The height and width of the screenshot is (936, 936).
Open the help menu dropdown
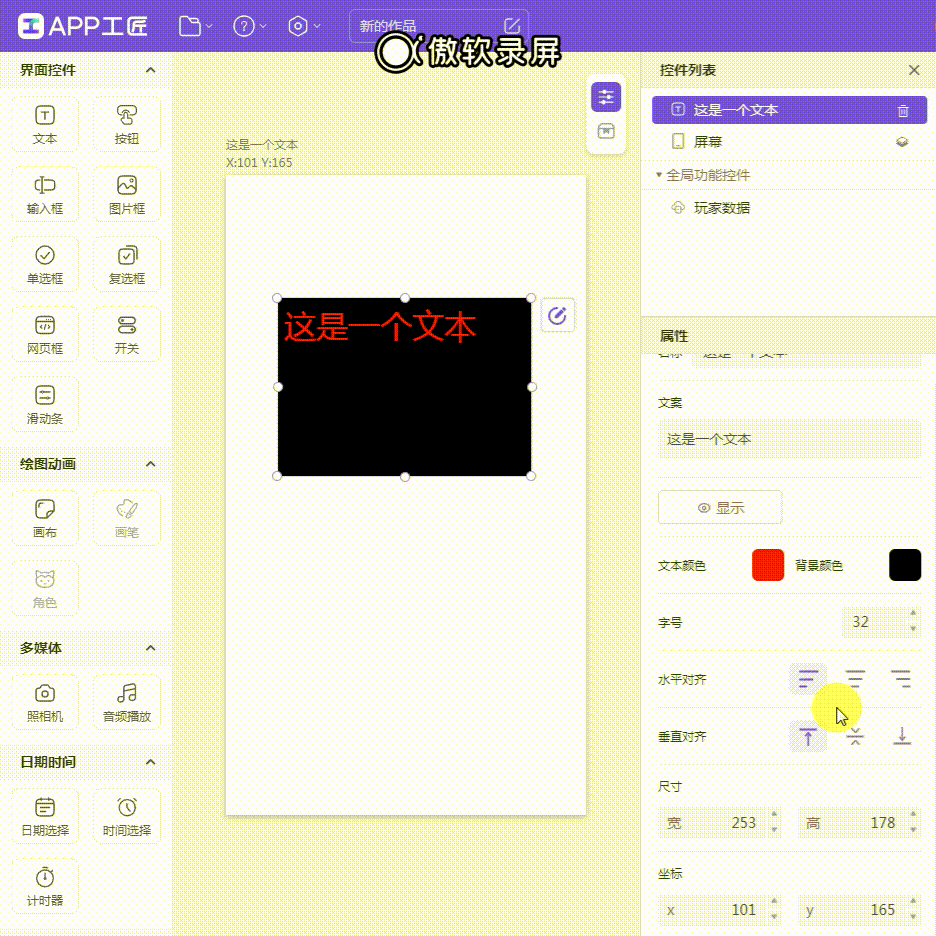[x=250, y=26]
